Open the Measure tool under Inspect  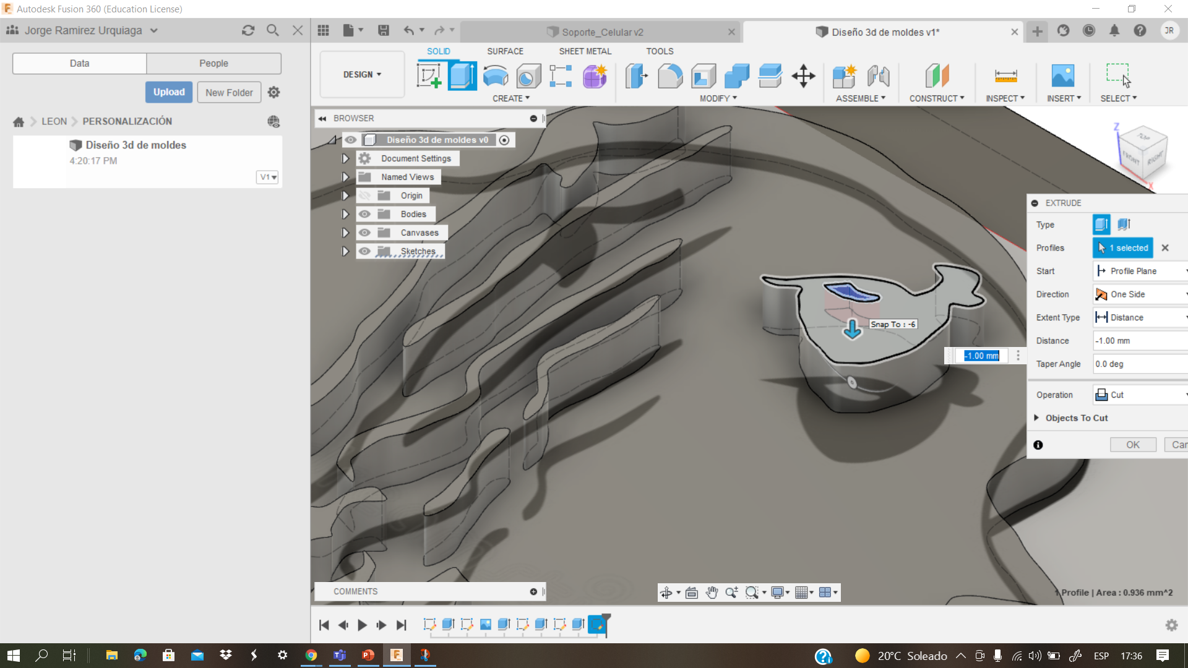[x=1005, y=76]
